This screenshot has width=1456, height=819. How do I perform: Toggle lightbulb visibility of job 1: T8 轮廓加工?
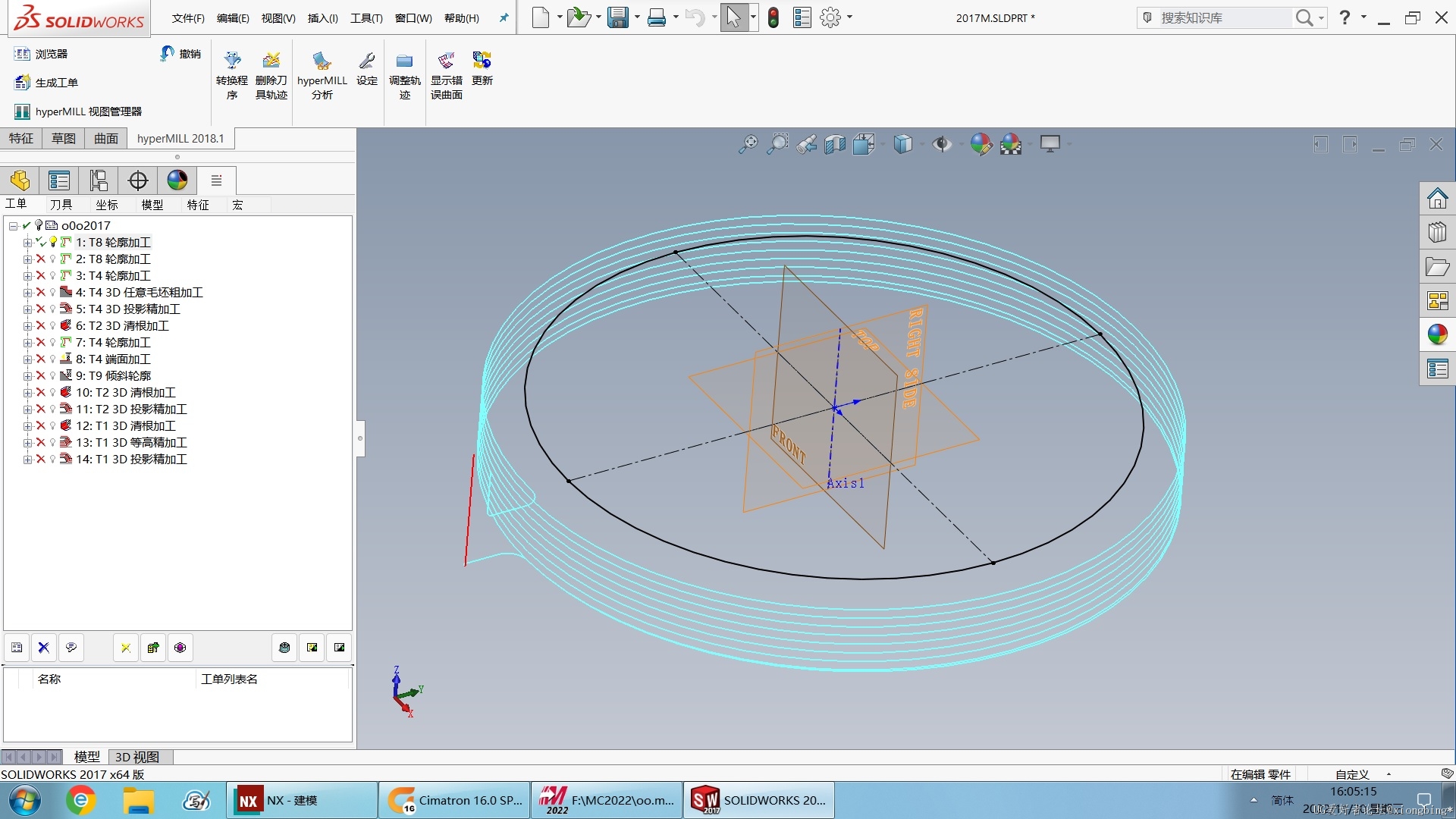tap(53, 243)
